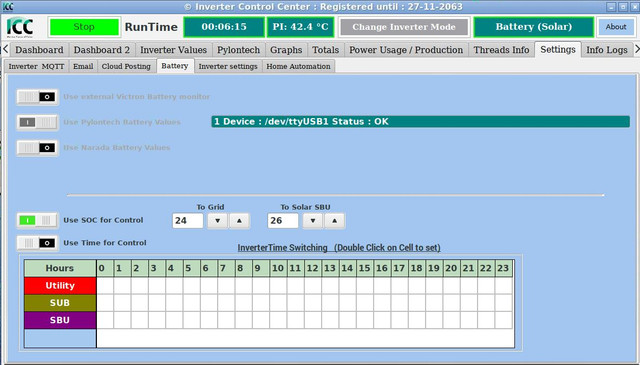Image resolution: width=640 pixels, height=365 pixels.
Task: Switch to the Pylontech tab
Action: click(x=238, y=50)
